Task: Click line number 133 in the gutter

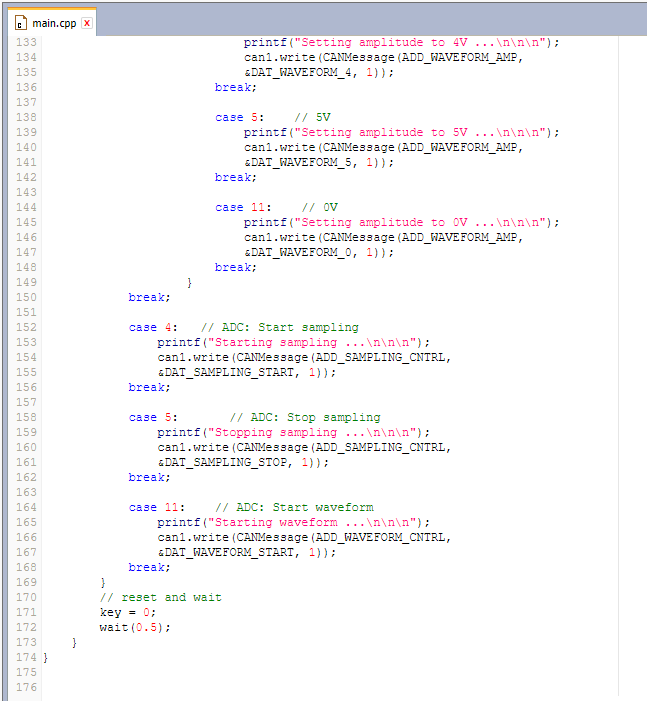Action: coord(26,42)
